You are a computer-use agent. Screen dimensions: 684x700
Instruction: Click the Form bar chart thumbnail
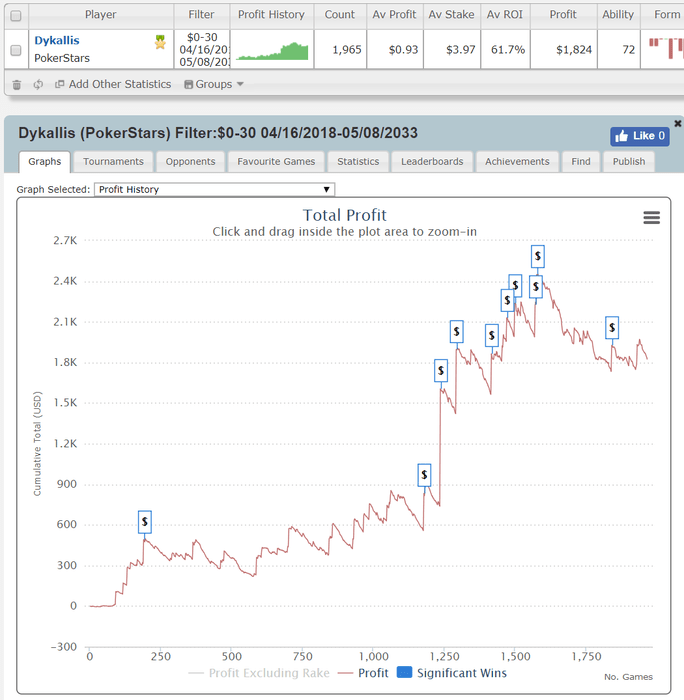(665, 49)
